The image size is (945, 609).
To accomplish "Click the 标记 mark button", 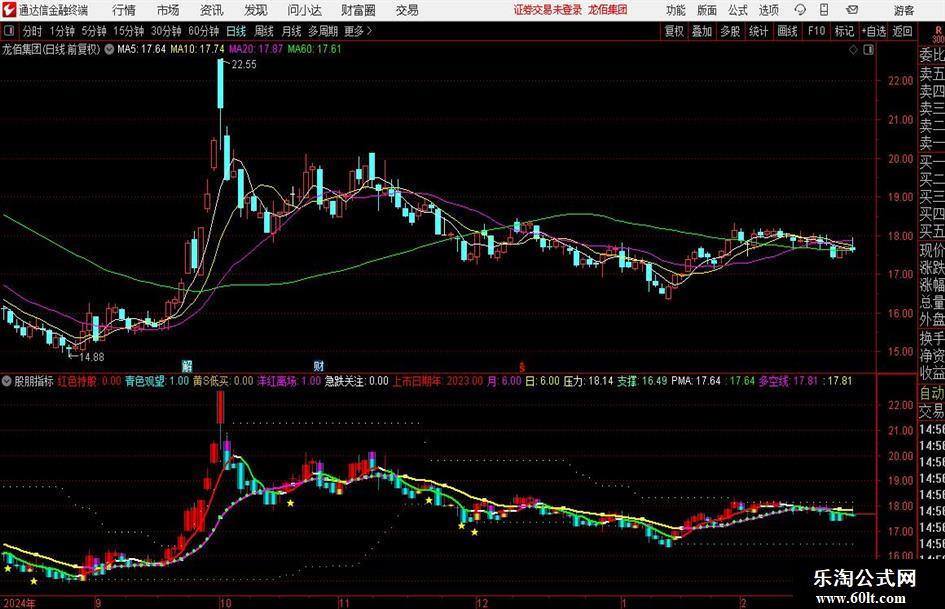I will 844,31.
